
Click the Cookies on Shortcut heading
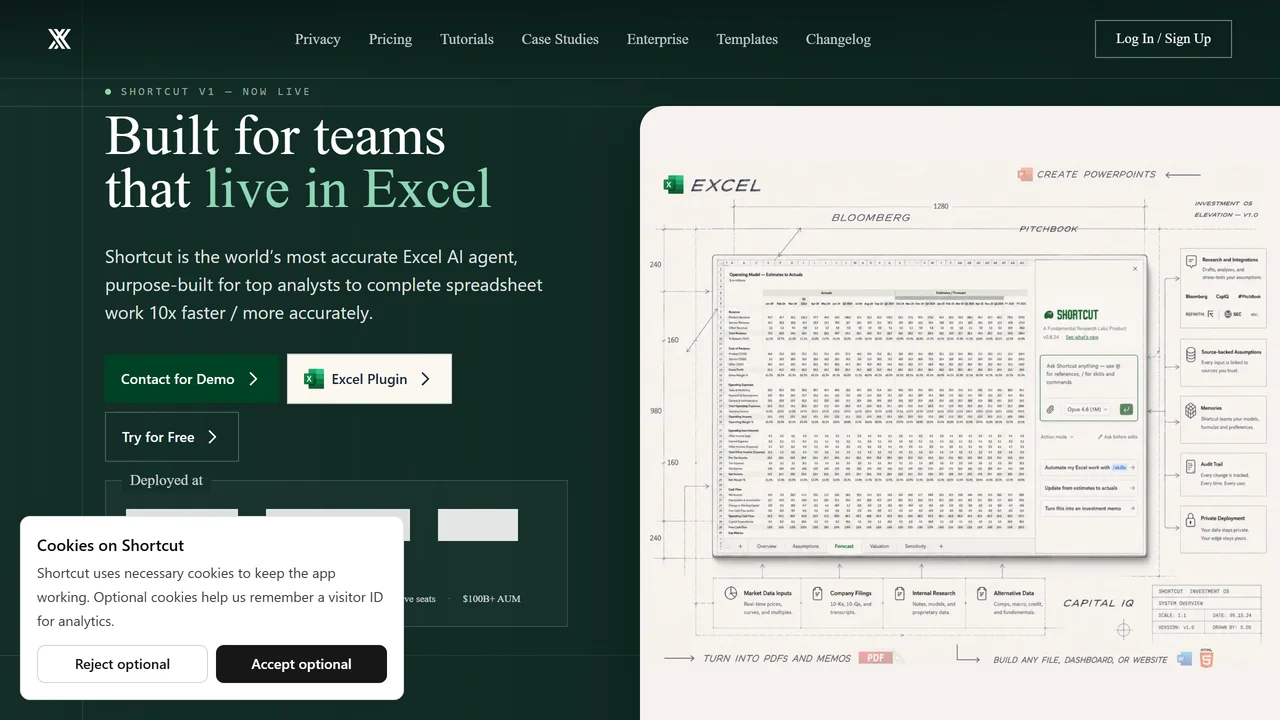pyautogui.click(x=110, y=545)
